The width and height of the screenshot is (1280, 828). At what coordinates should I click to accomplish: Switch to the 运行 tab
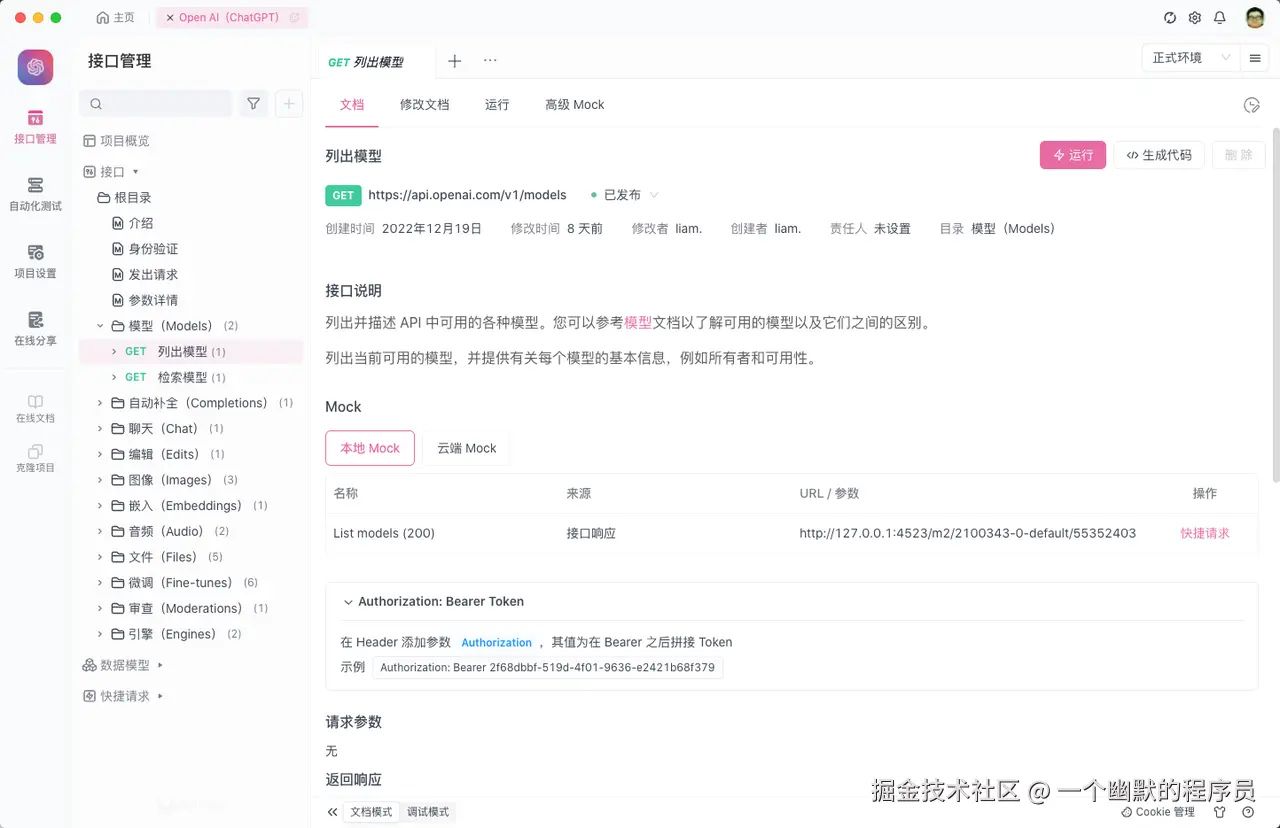(x=497, y=105)
